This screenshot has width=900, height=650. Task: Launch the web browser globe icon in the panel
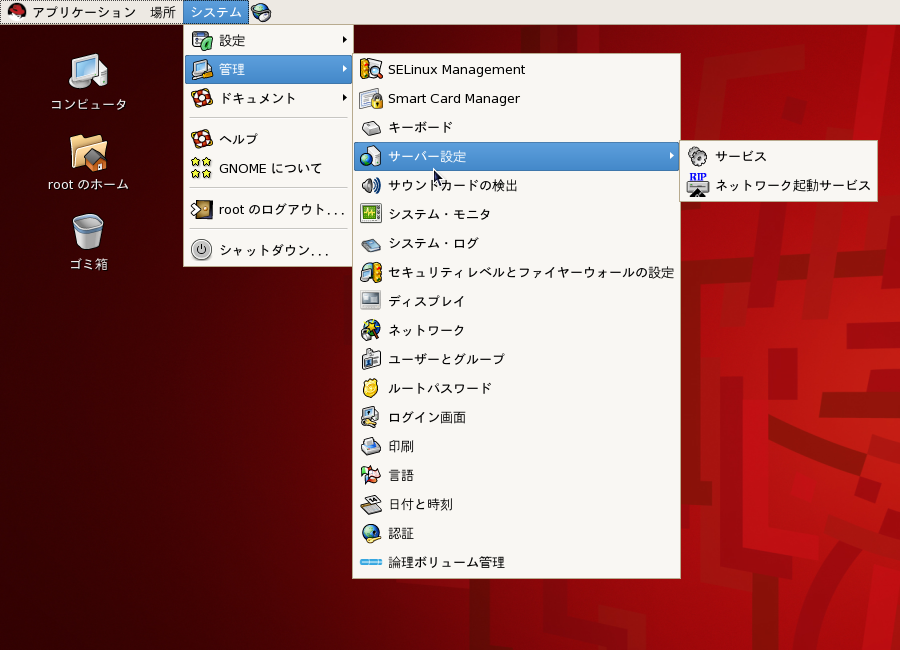coord(261,12)
